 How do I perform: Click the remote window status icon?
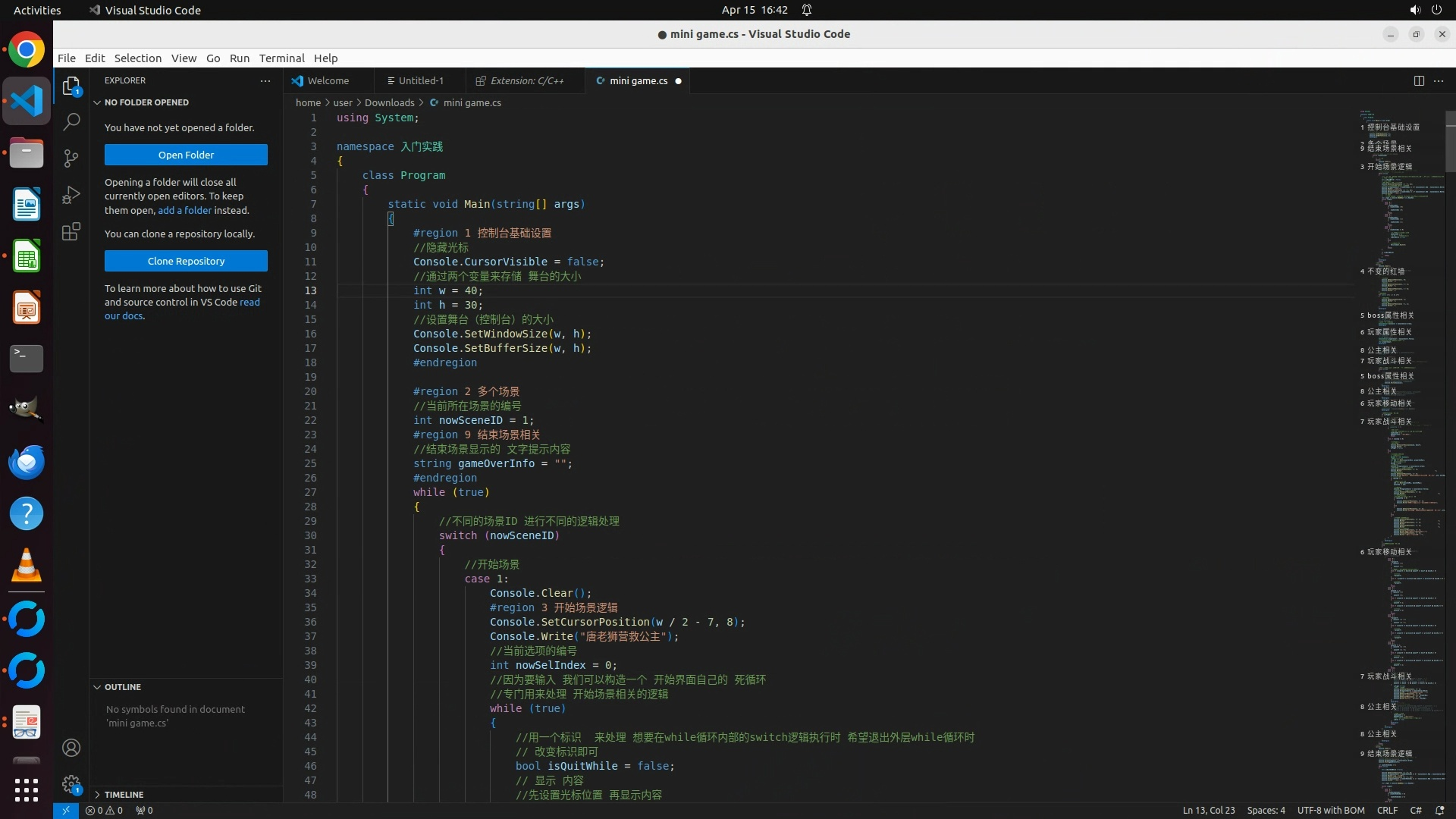[65, 810]
